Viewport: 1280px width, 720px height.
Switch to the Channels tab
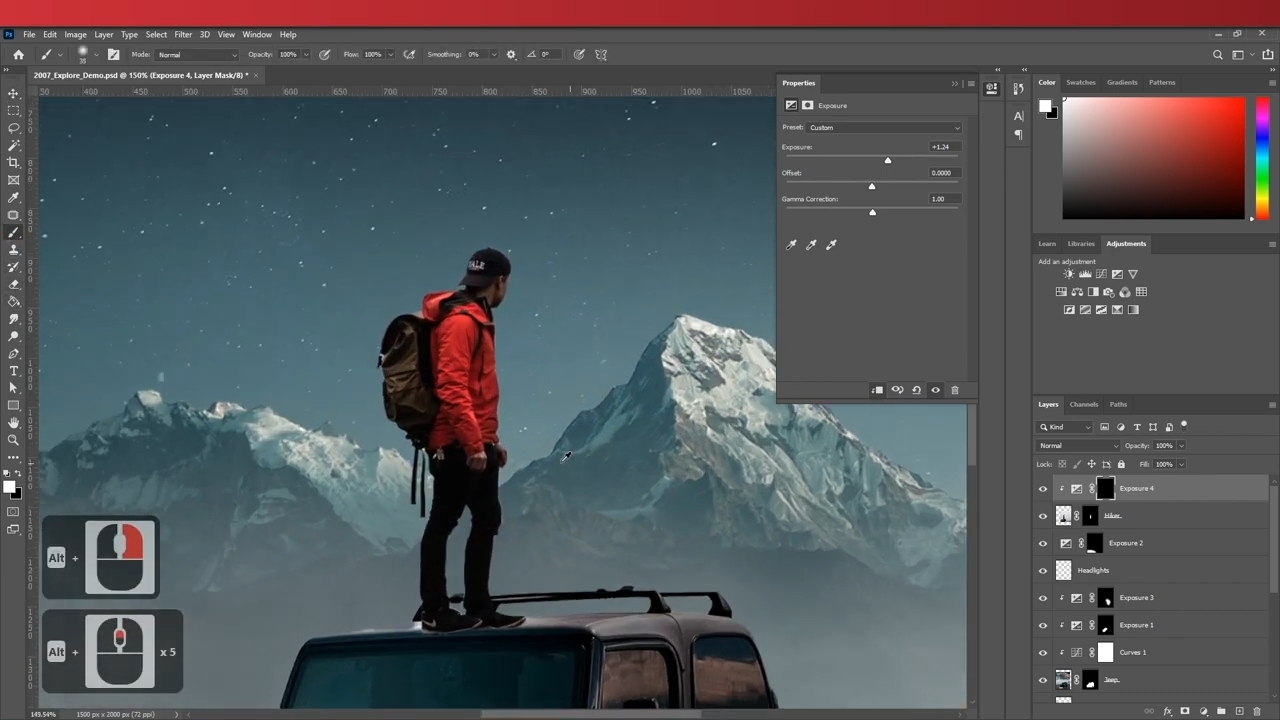pyautogui.click(x=1083, y=405)
